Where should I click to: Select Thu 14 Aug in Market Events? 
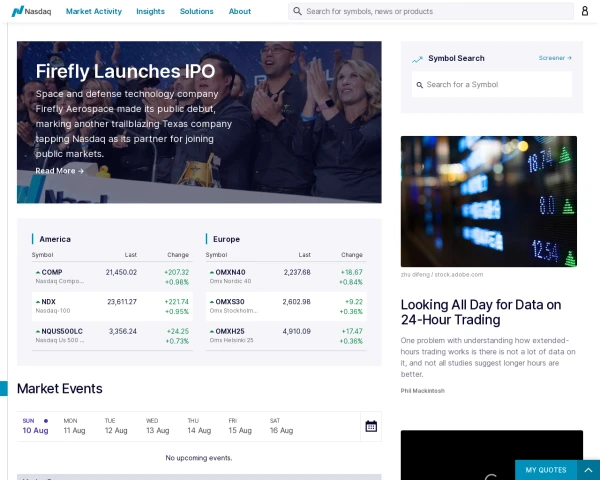click(x=199, y=426)
